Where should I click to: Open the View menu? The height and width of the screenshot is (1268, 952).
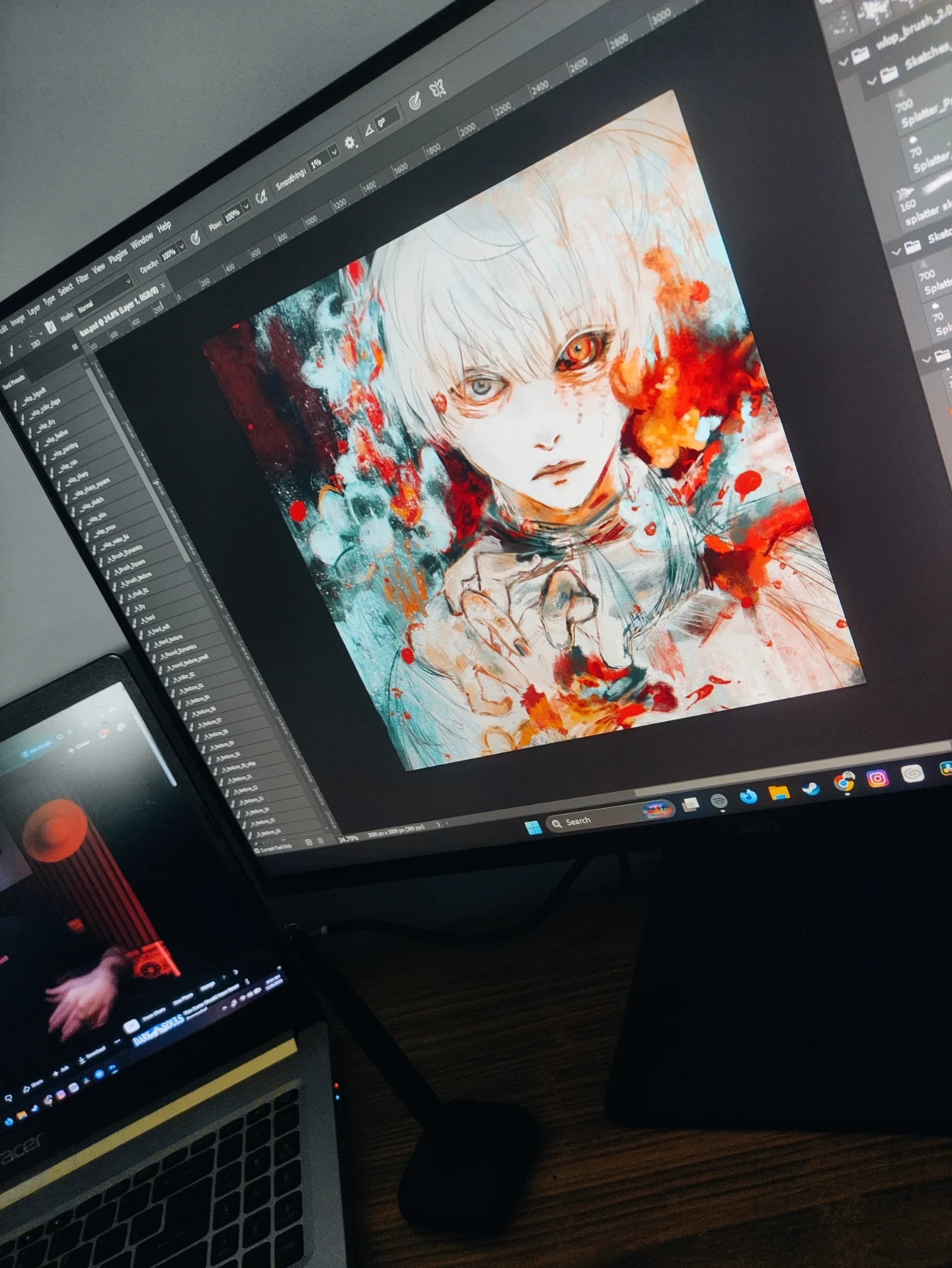pyautogui.click(x=99, y=268)
